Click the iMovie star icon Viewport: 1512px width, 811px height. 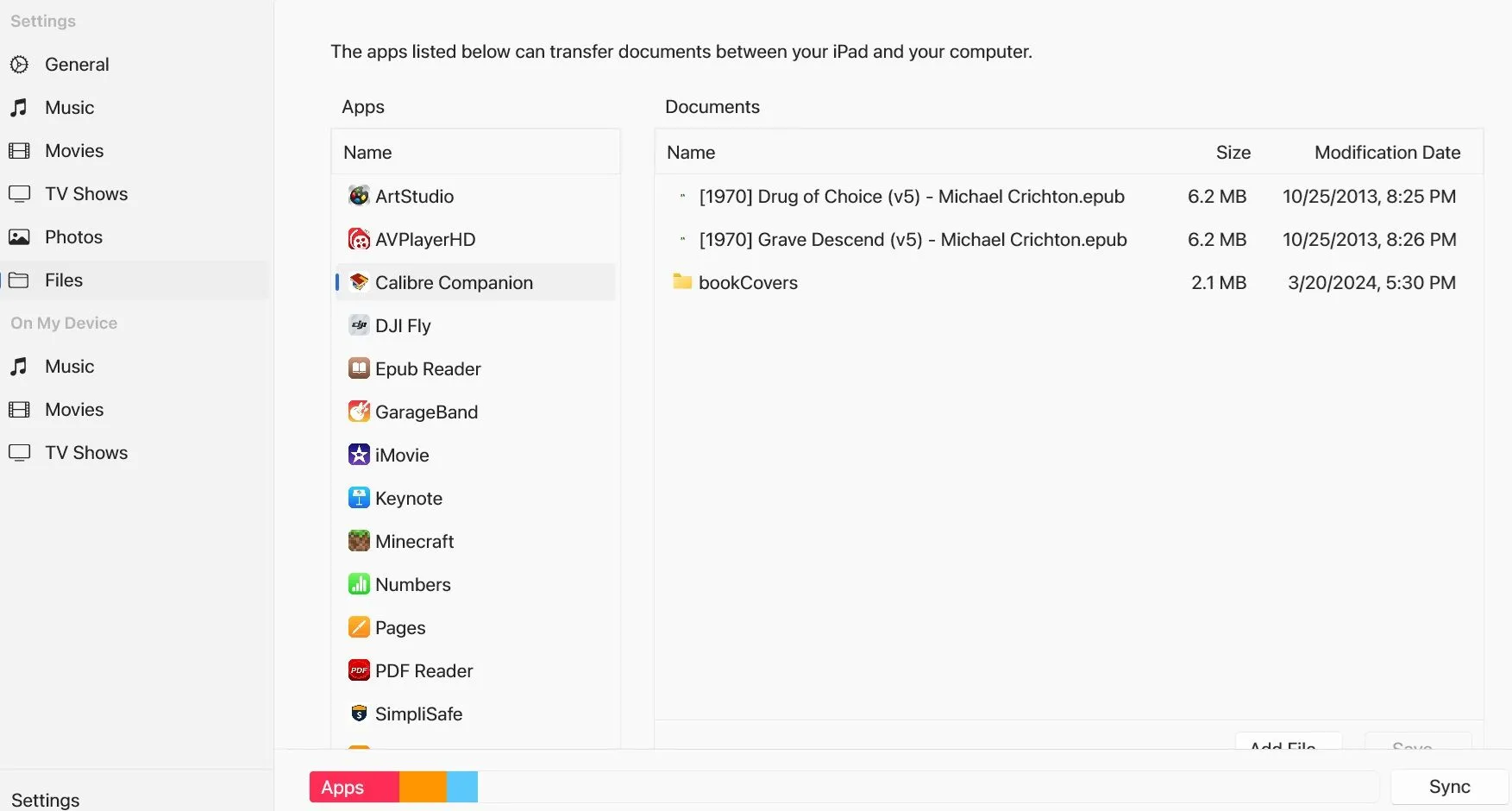[359, 455]
